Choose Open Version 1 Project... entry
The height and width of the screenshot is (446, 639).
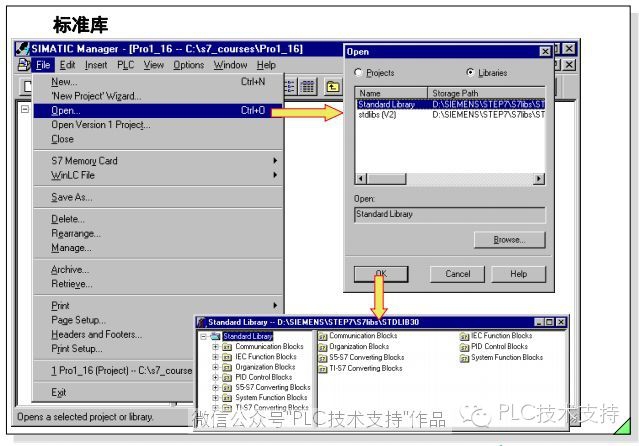(158, 125)
